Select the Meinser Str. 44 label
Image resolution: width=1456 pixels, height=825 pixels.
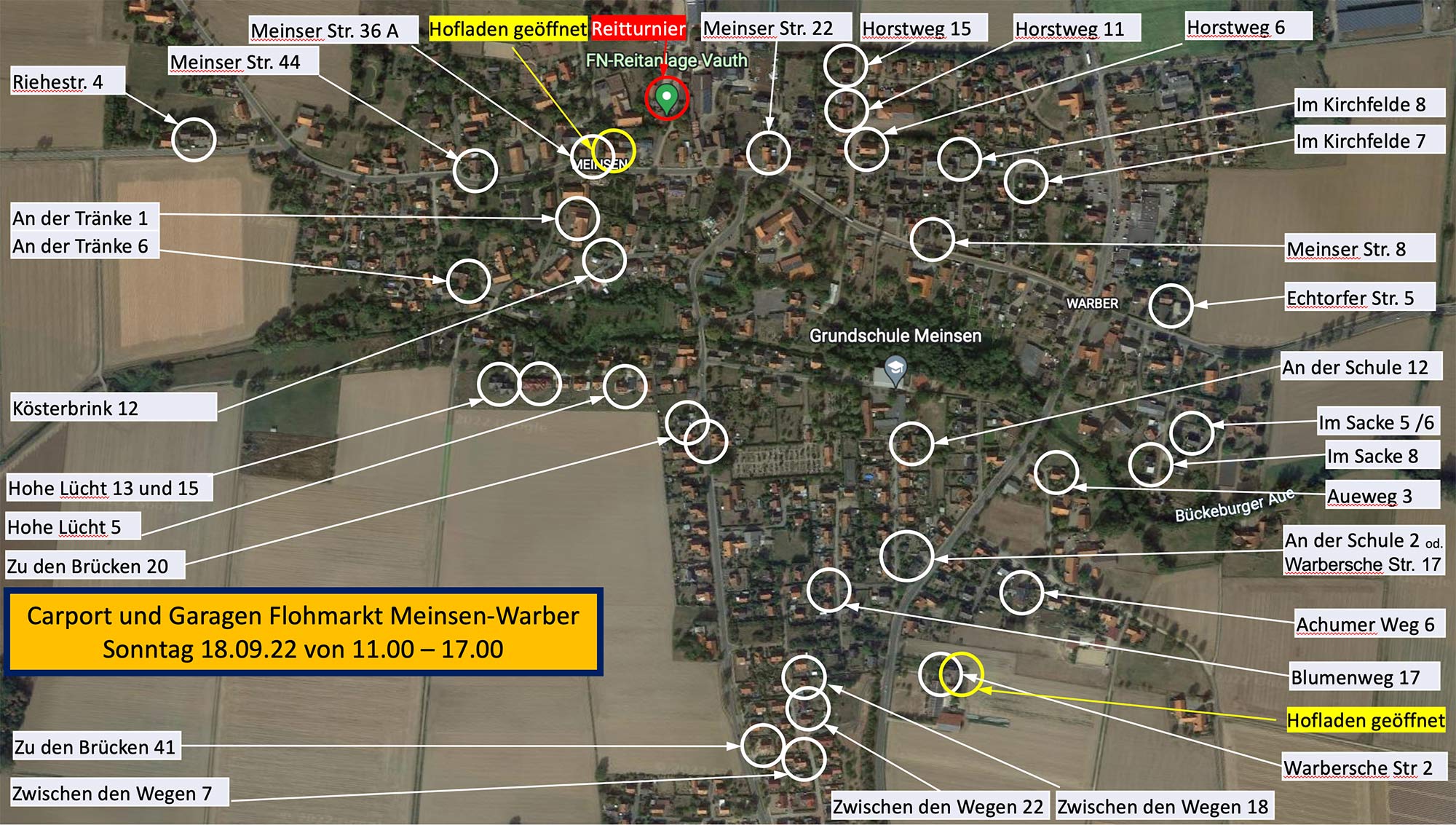click(235, 63)
